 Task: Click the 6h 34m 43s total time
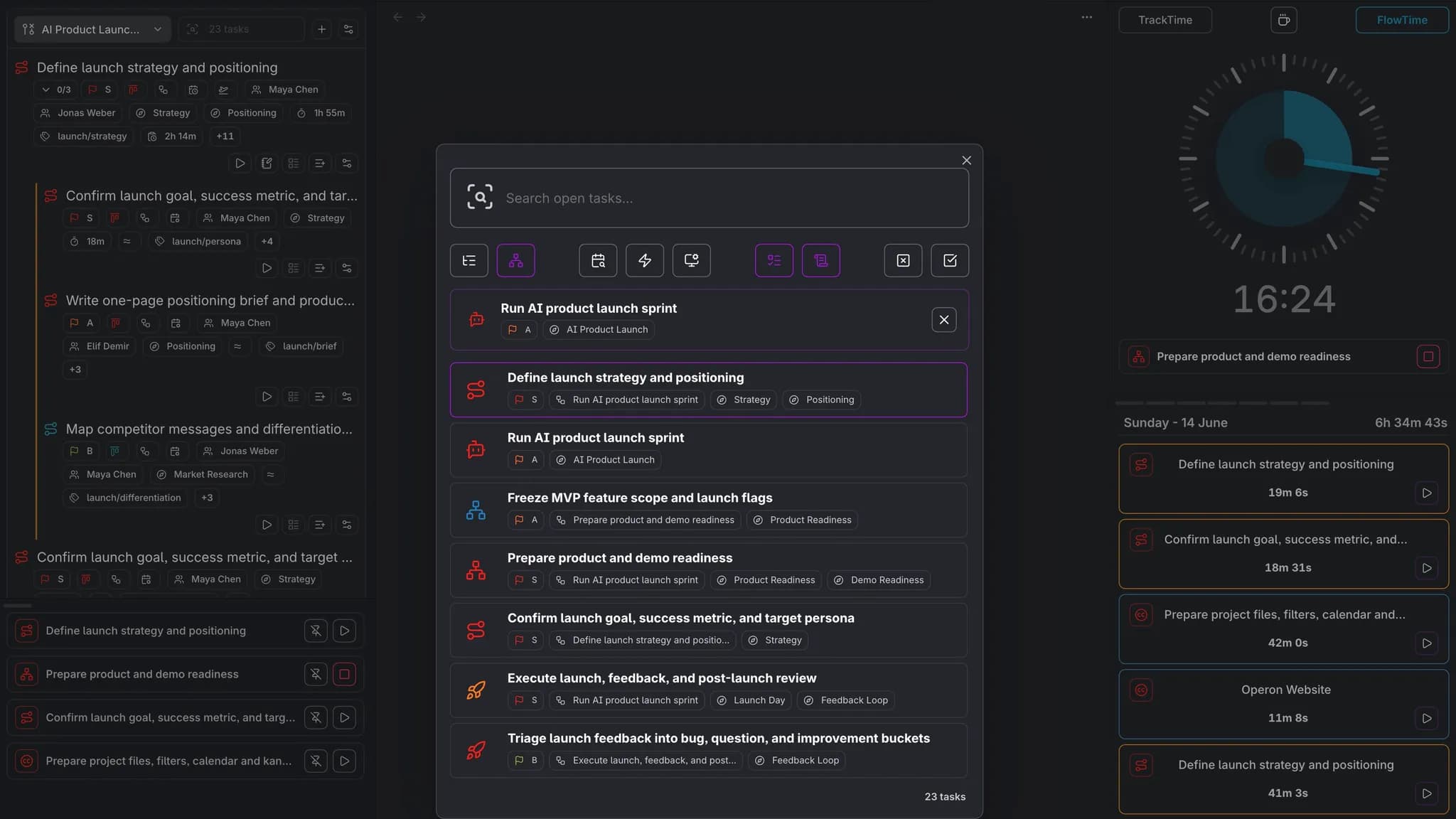coord(1410,422)
